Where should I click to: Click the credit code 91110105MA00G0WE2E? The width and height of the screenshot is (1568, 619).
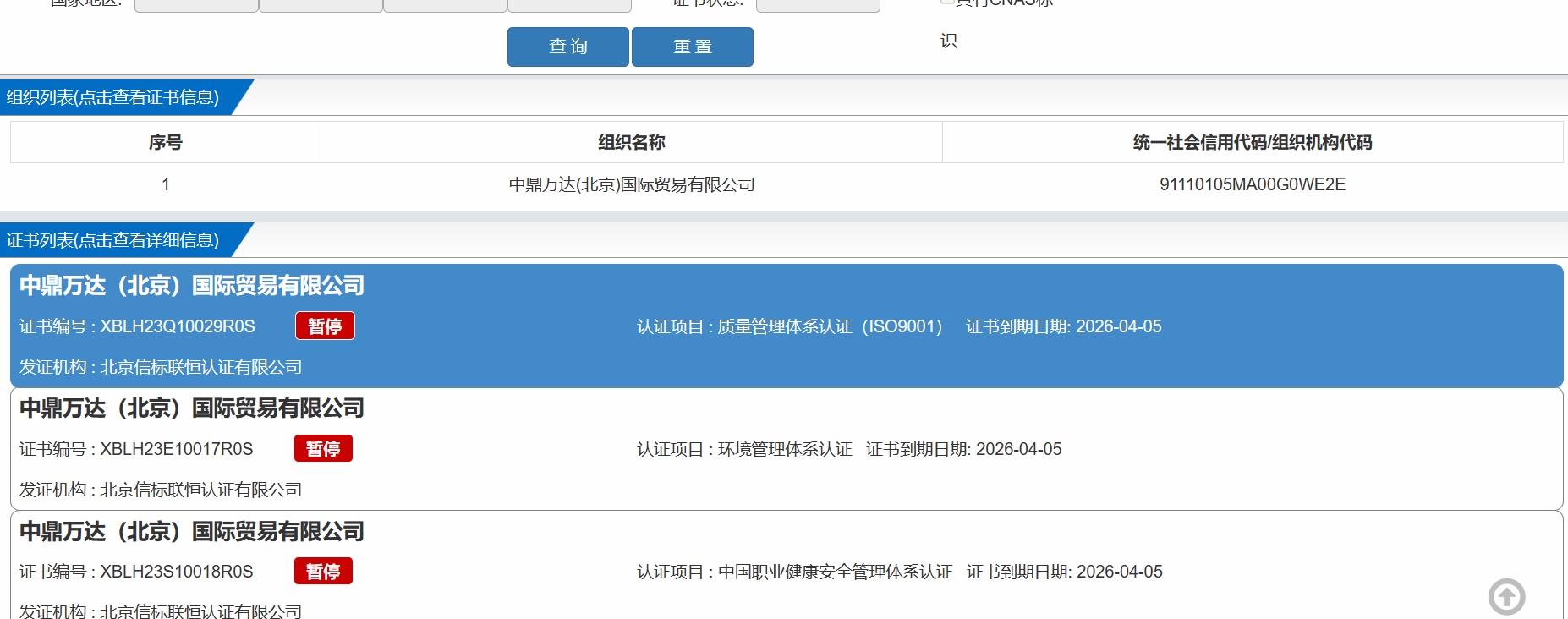click(x=1253, y=184)
